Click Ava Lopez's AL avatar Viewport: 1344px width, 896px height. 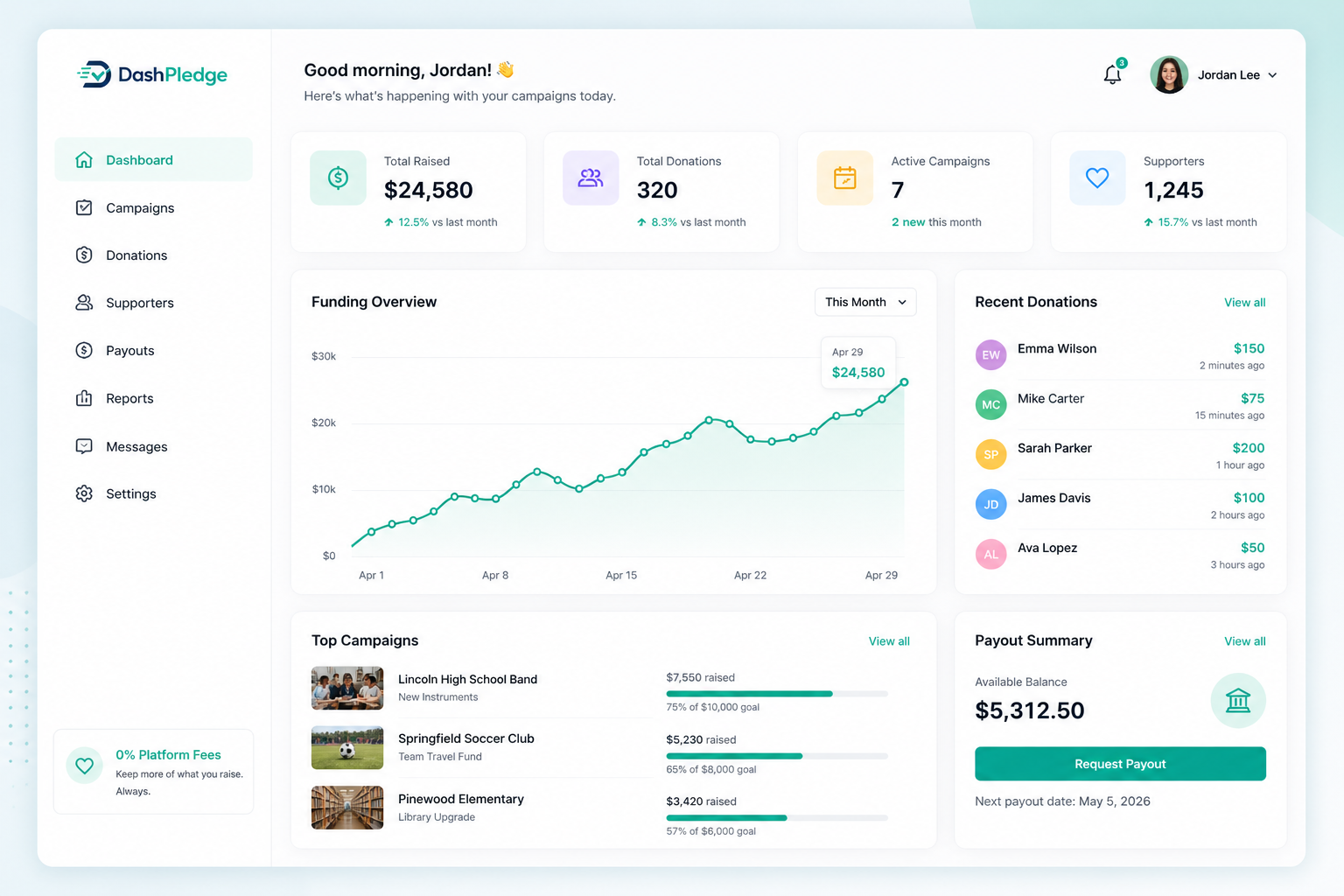click(x=990, y=554)
